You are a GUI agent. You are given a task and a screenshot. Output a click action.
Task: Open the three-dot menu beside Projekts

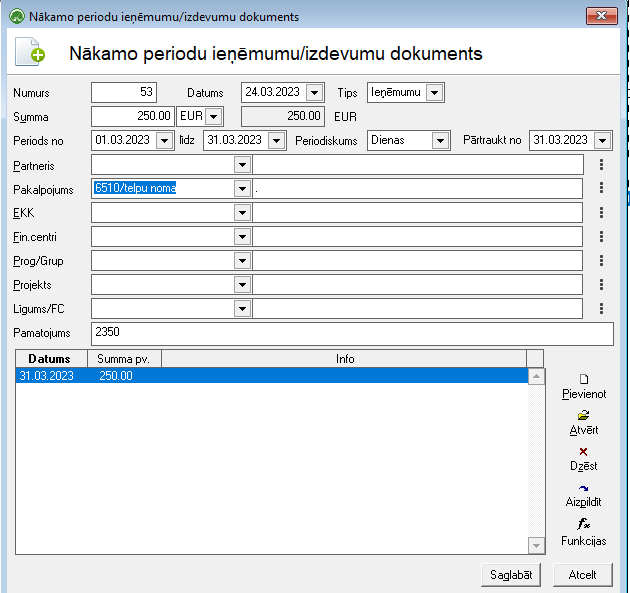point(601,284)
